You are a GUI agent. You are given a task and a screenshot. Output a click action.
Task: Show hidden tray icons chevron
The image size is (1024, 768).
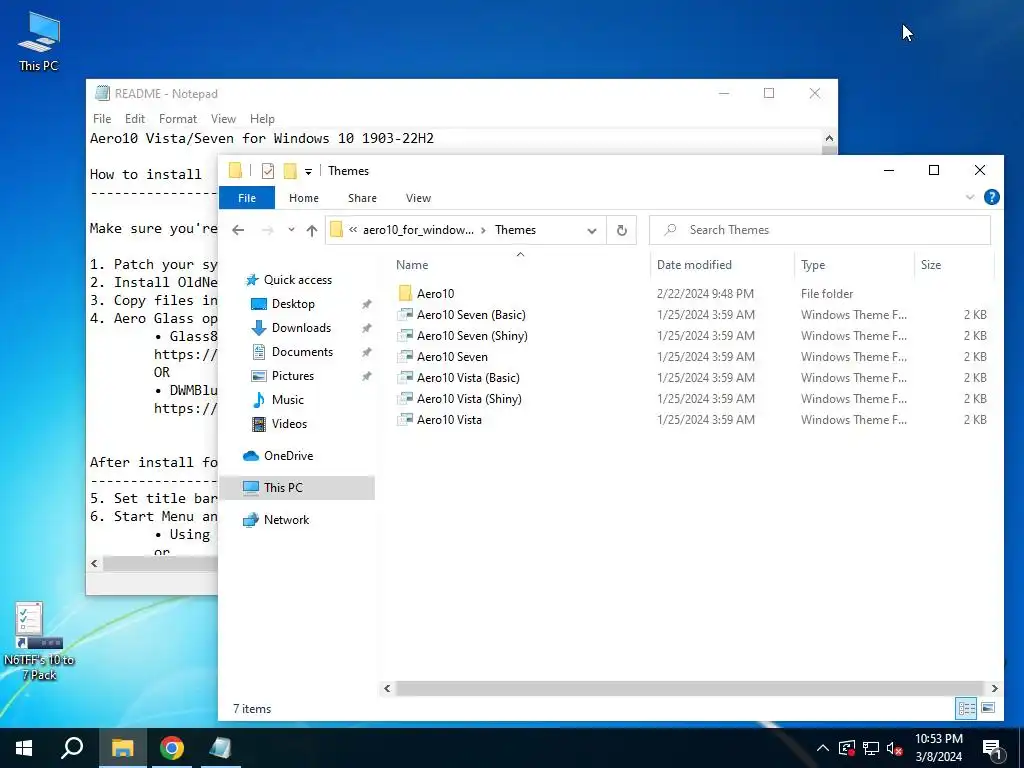[x=823, y=748]
